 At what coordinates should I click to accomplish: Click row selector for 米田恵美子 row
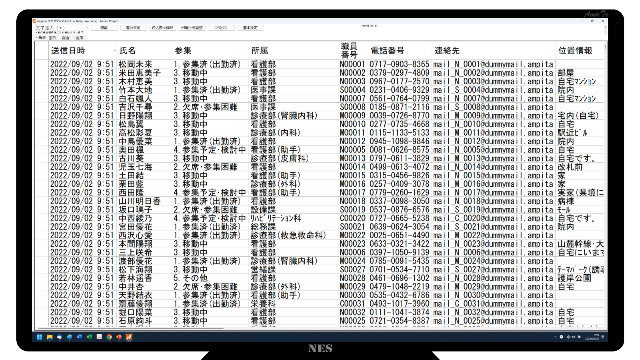42,73
